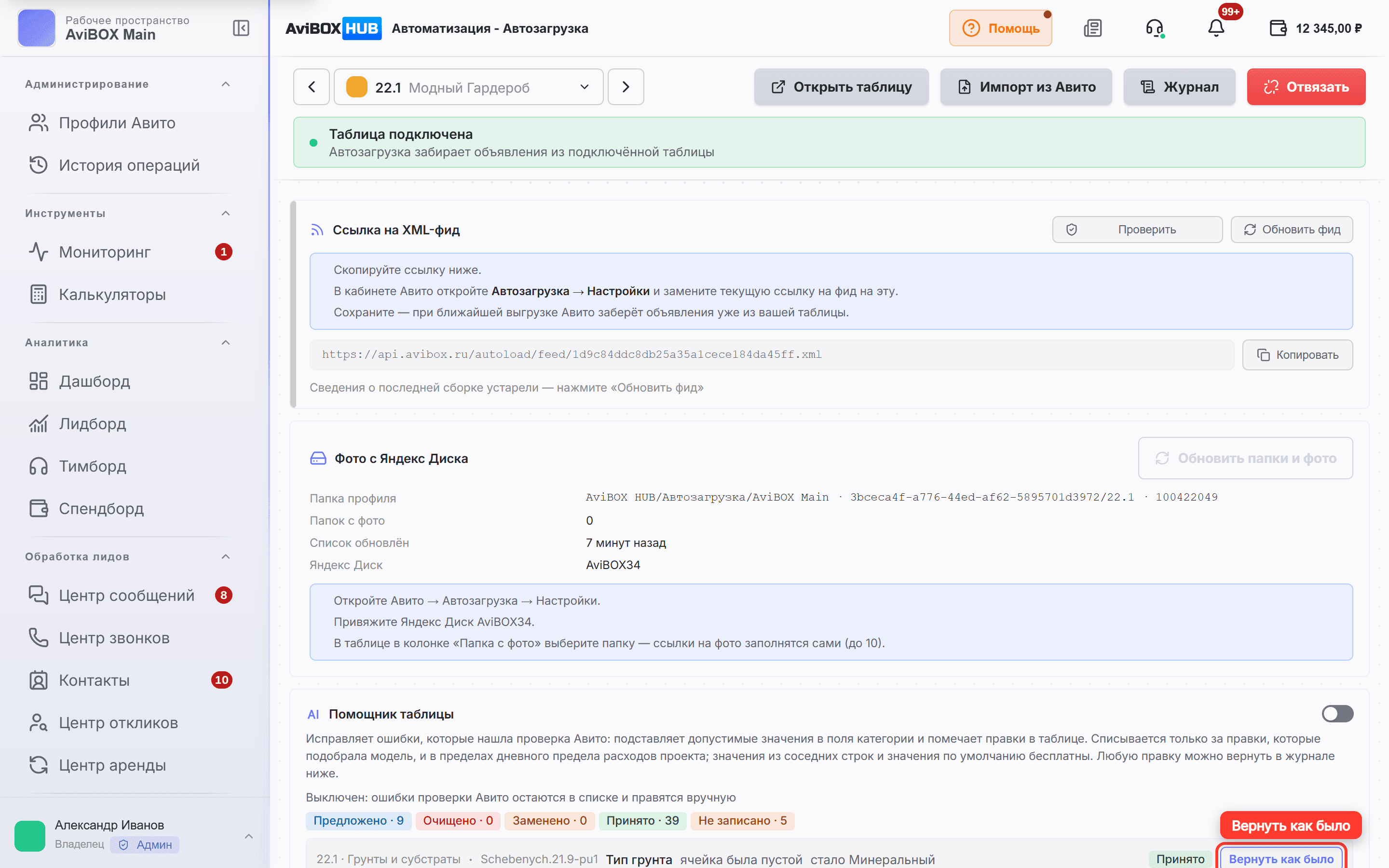Click the Профили Авито users icon
1389x868 pixels.
point(39,123)
